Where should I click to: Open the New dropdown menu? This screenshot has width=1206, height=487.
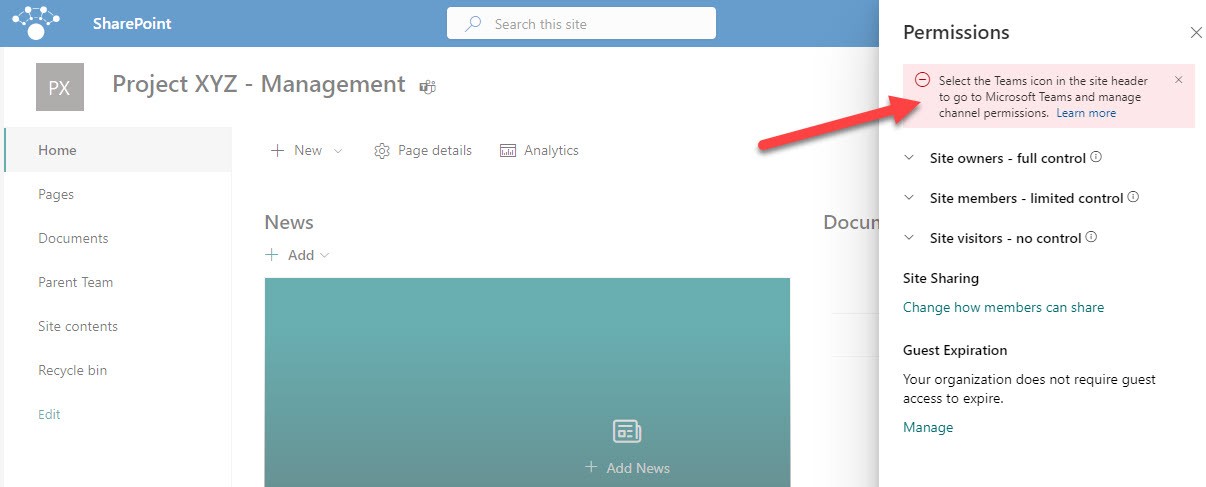tap(307, 151)
